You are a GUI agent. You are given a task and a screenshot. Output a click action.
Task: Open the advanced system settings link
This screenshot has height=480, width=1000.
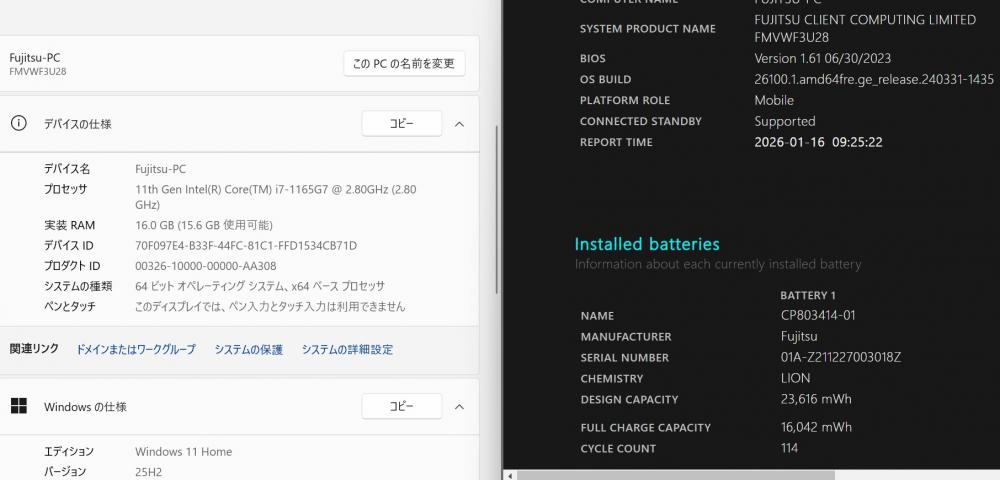347,349
